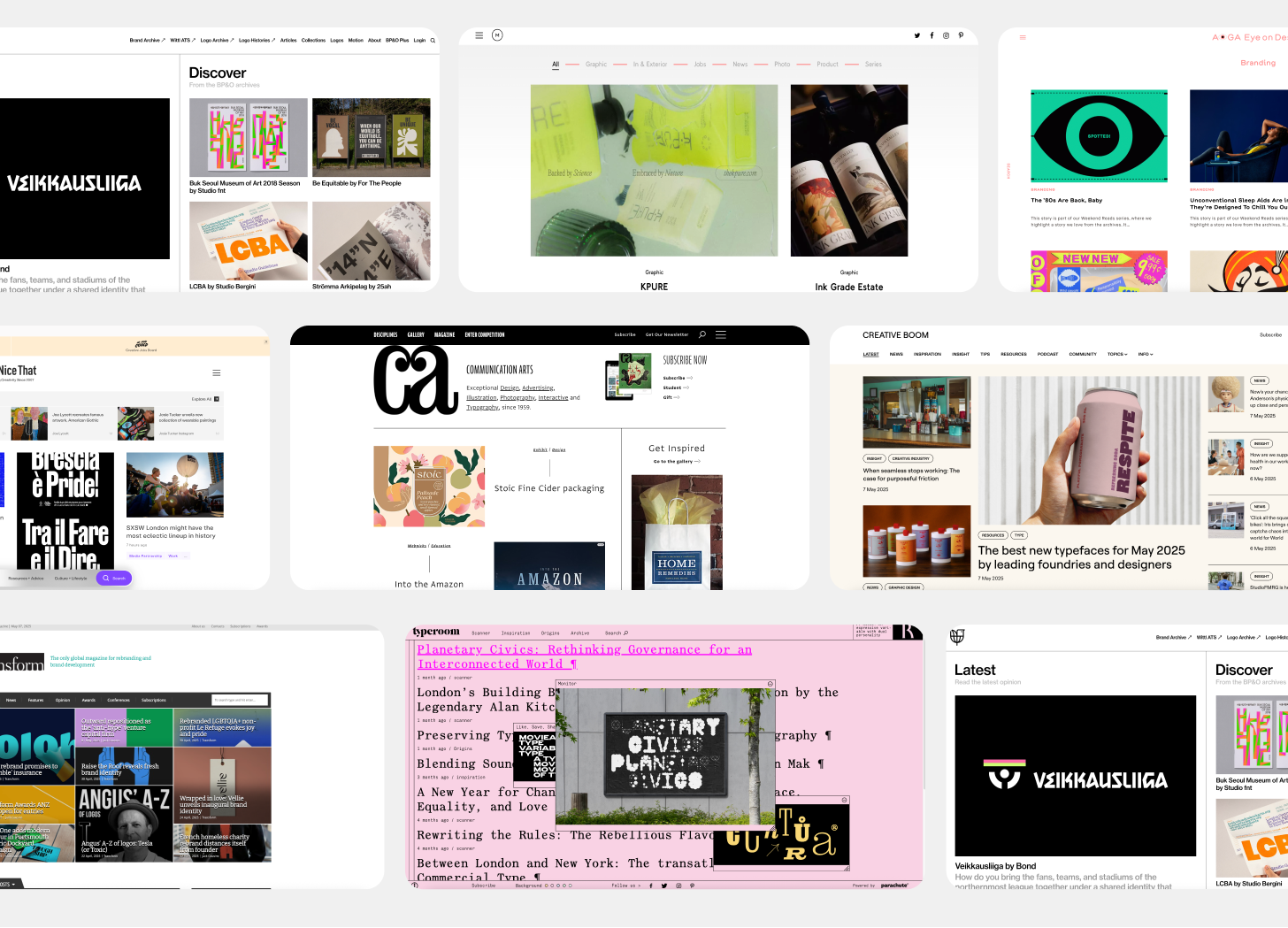1288x928 pixels.
Task: Open the Communication Arts hamburger menu
Action: click(721, 334)
